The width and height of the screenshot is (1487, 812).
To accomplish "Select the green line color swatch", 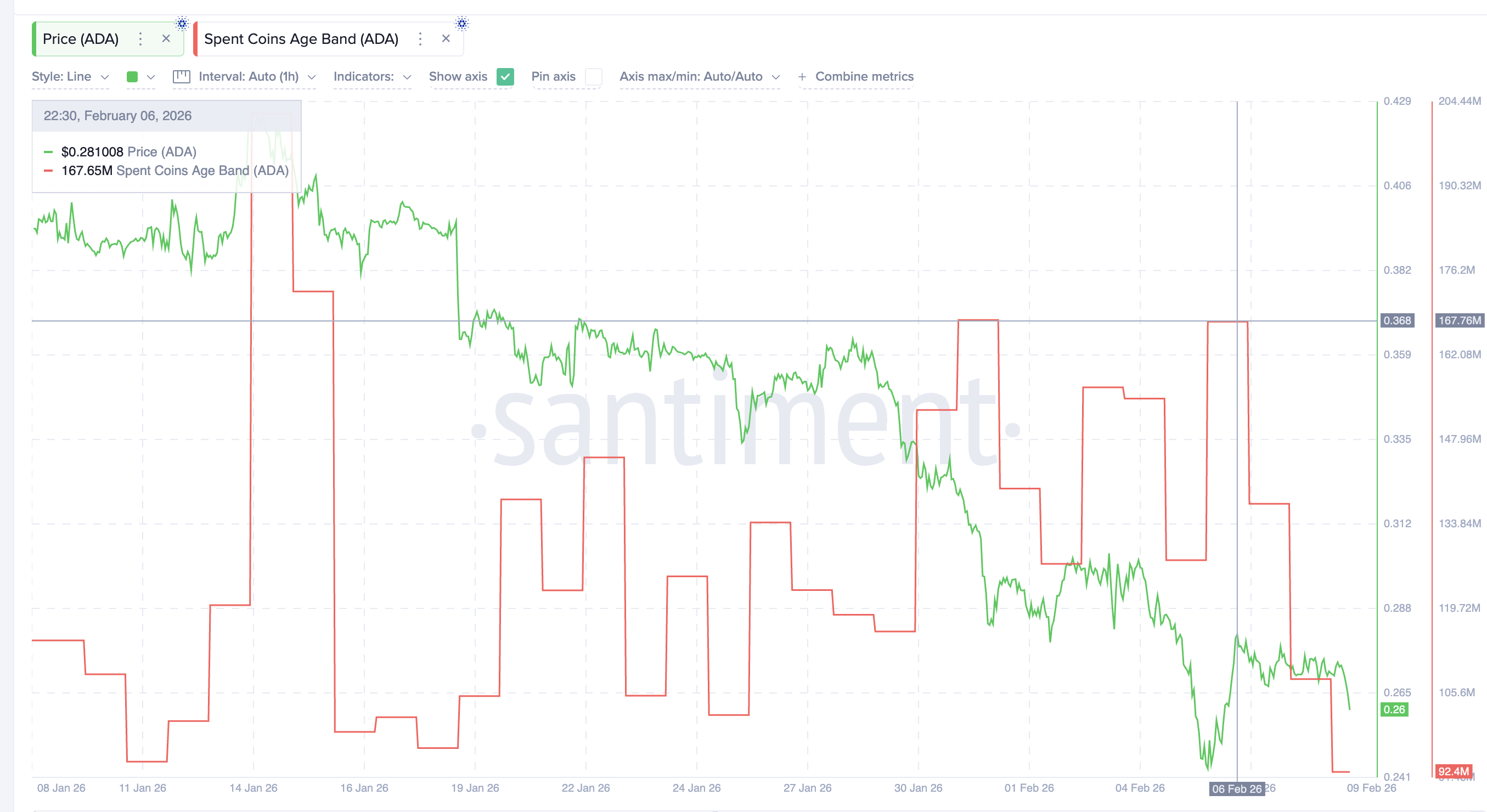I will click(x=133, y=76).
